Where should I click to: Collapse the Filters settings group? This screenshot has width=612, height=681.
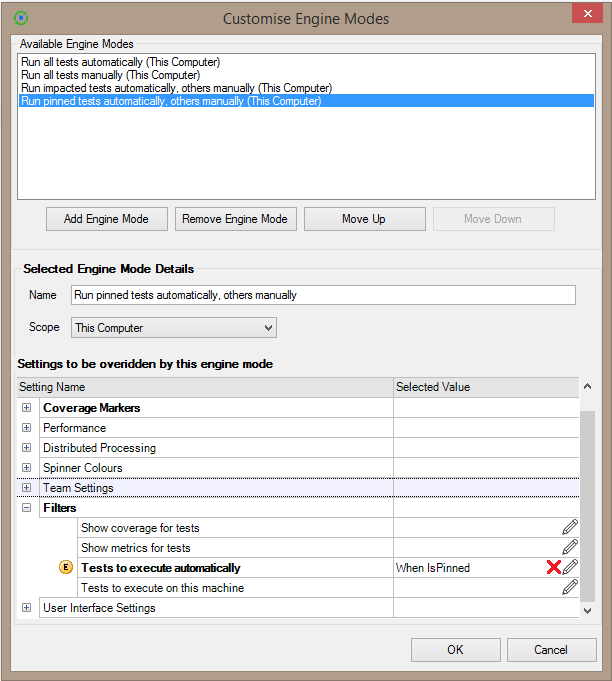26,508
